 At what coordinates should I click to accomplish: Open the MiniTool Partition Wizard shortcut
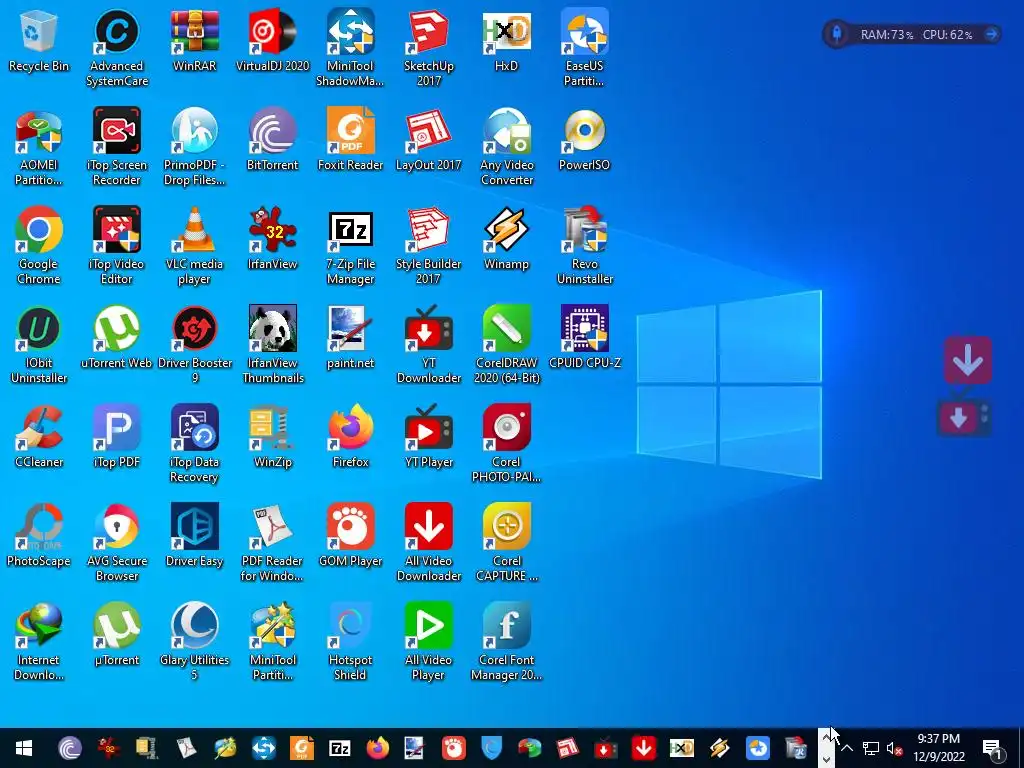tap(272, 643)
